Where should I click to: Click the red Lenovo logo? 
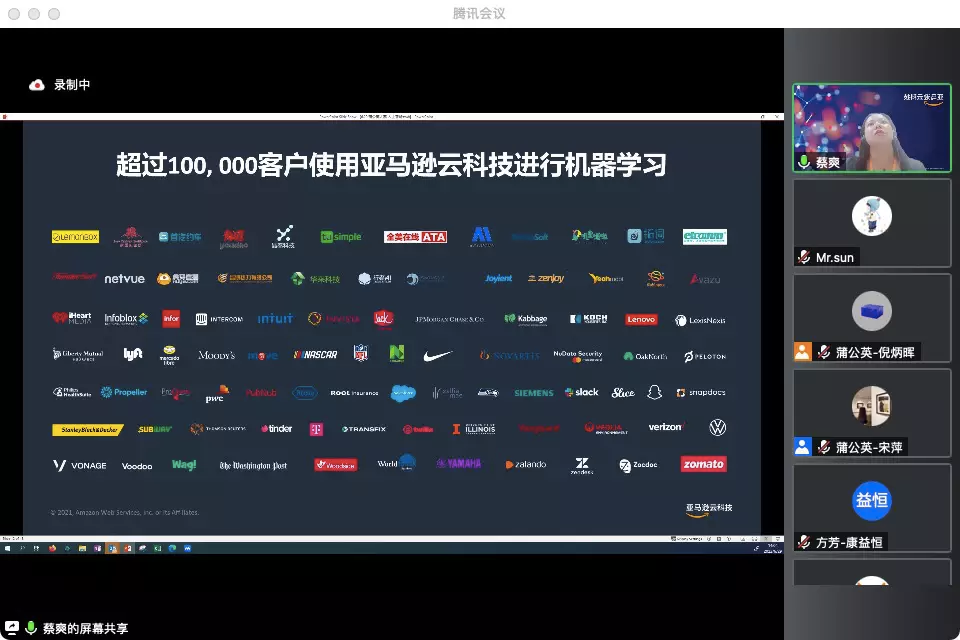click(641, 319)
